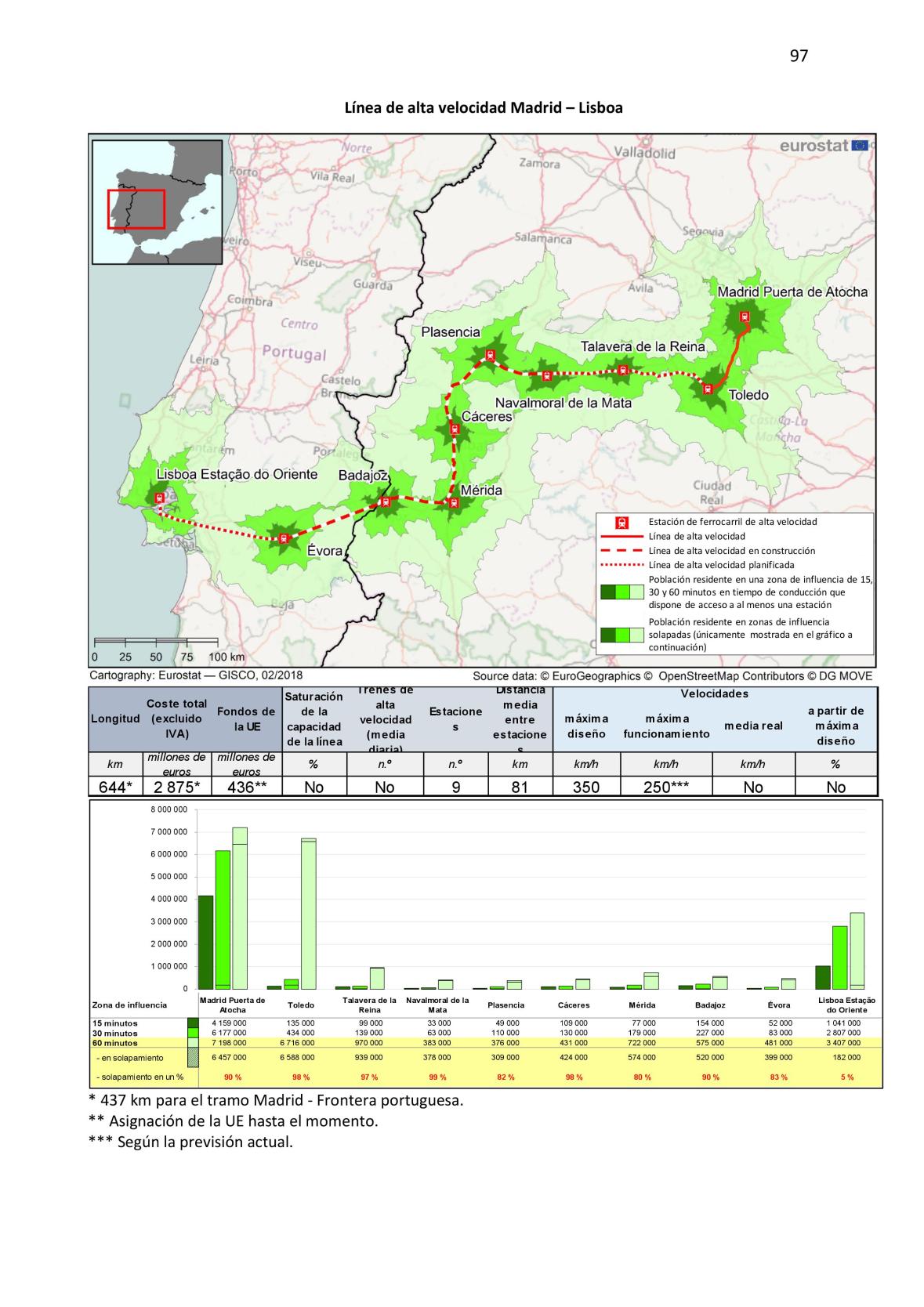Image resolution: width=924 pixels, height=1307 pixels.
Task: Click the Madrid Puerta de Atocha station icon
Action: [x=745, y=317]
